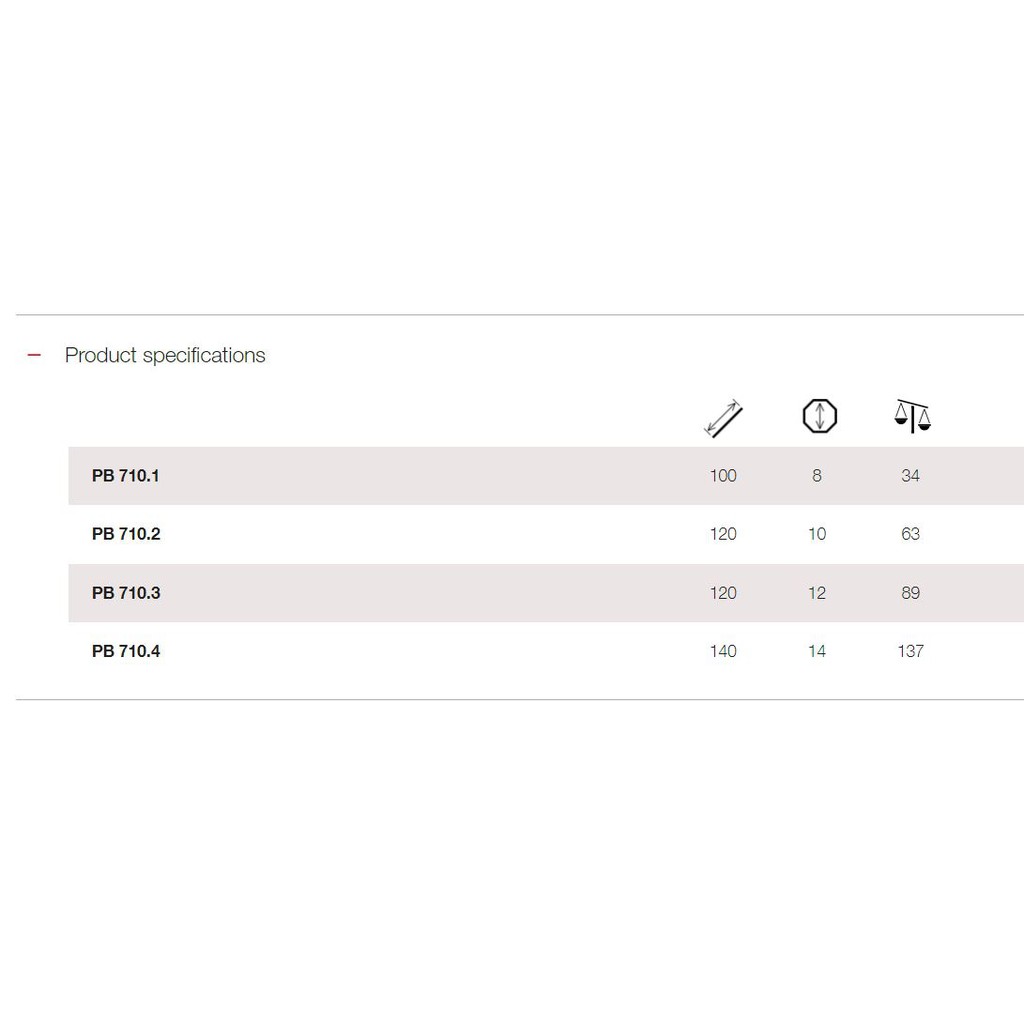The height and width of the screenshot is (1024, 1024).
Task: Select product PB 710.3
Action: click(x=126, y=592)
